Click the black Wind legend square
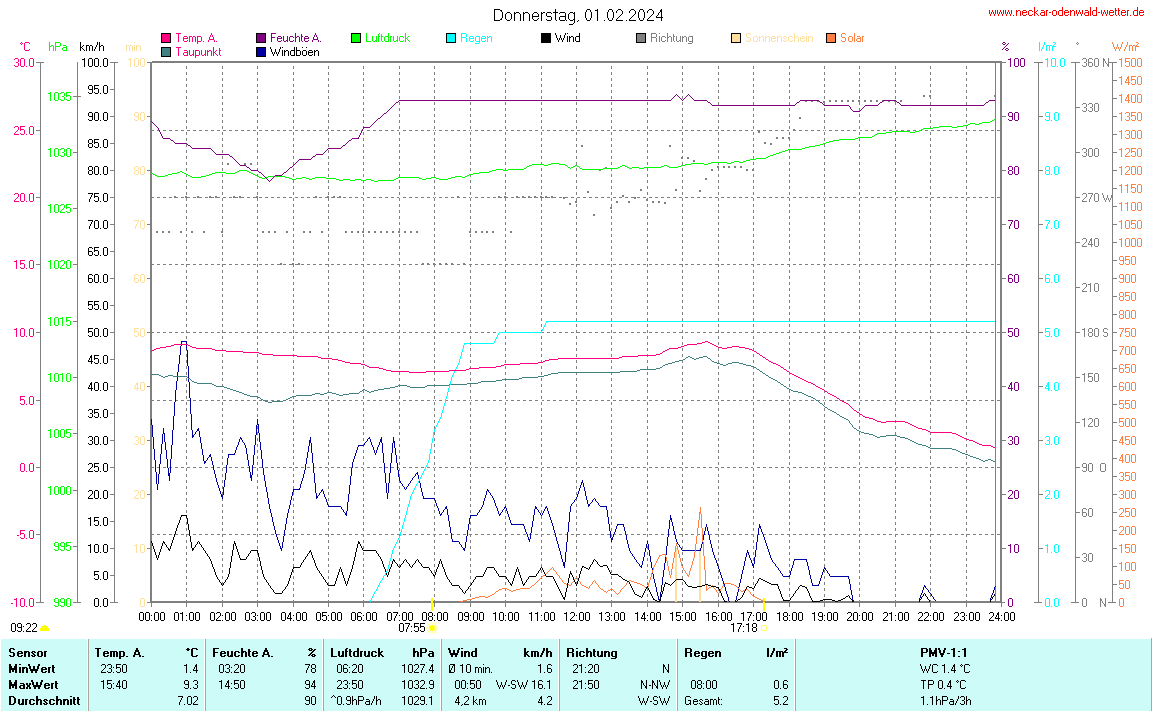 coord(546,39)
